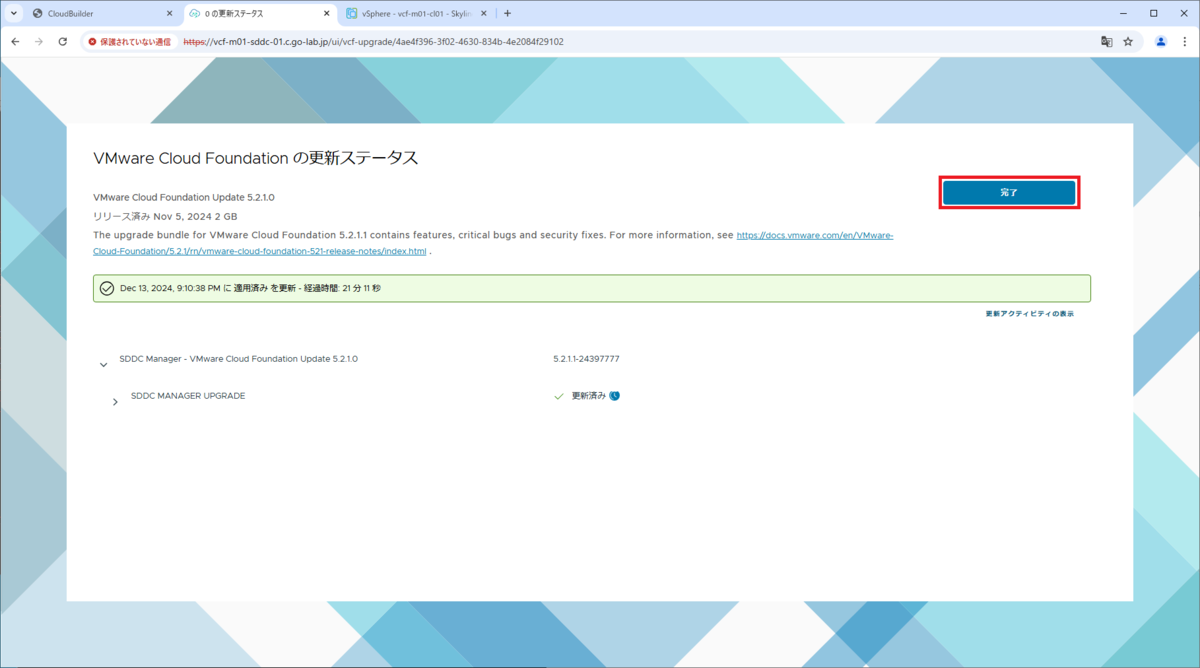Click the green check next to 更新済み
This screenshot has width=1200, height=668.
pyautogui.click(x=559, y=396)
